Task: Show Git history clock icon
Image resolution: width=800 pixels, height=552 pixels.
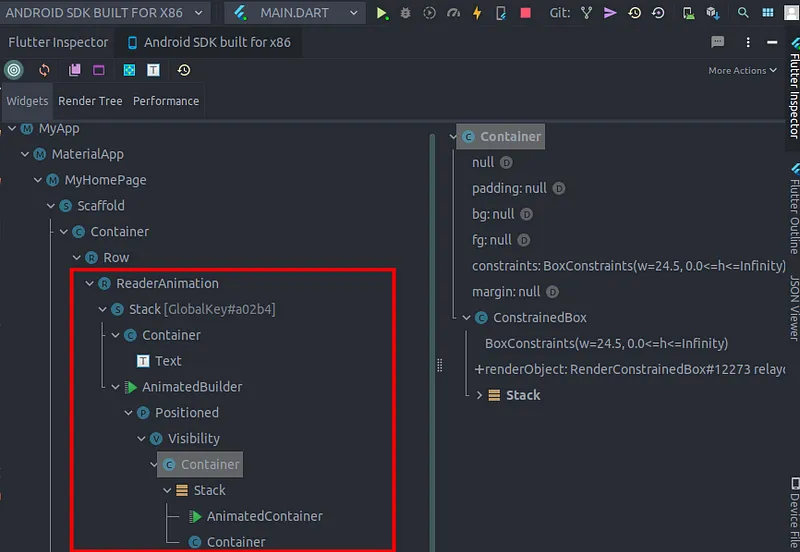Action: coord(634,13)
